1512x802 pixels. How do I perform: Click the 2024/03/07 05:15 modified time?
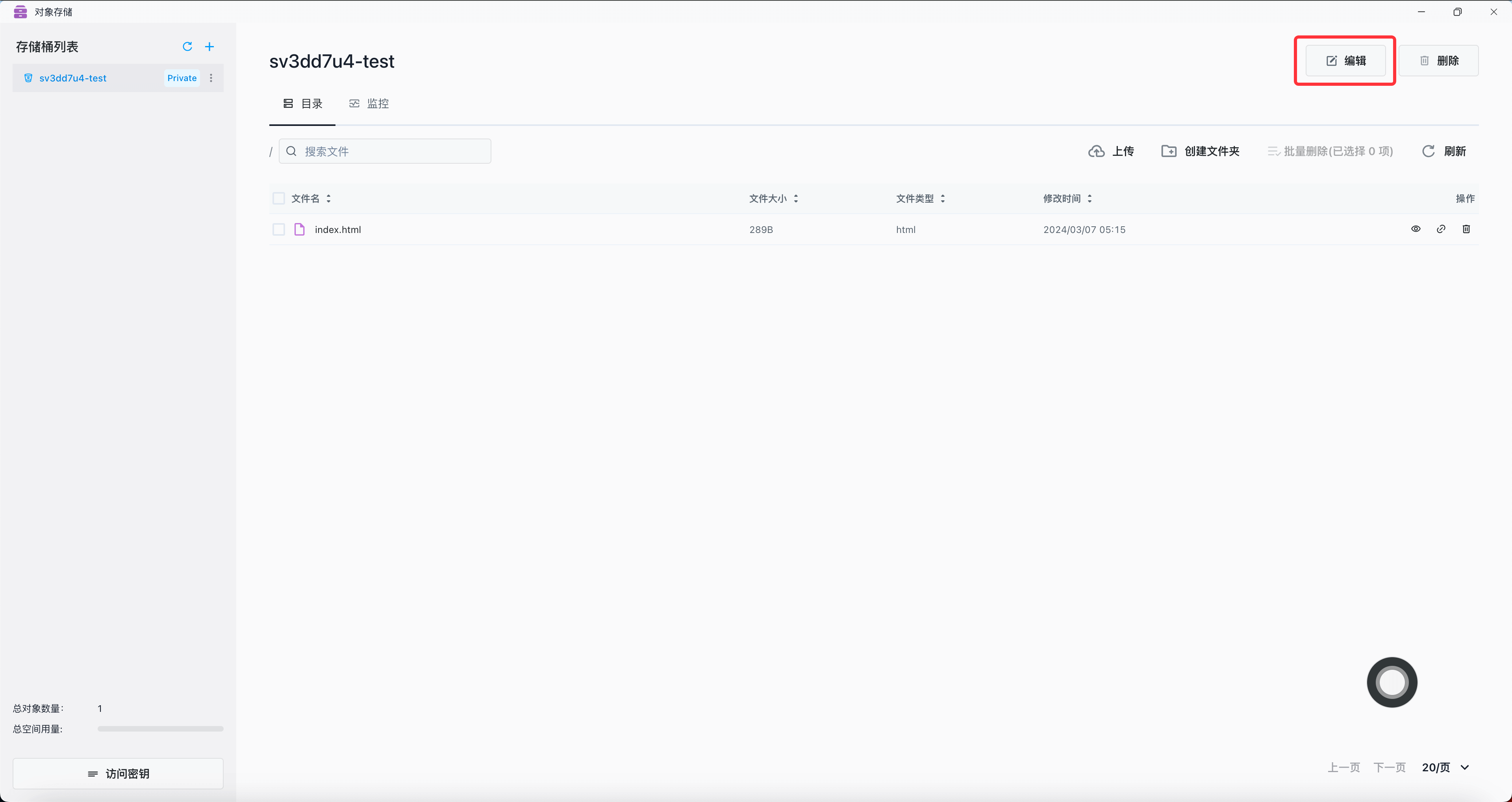(1084, 229)
